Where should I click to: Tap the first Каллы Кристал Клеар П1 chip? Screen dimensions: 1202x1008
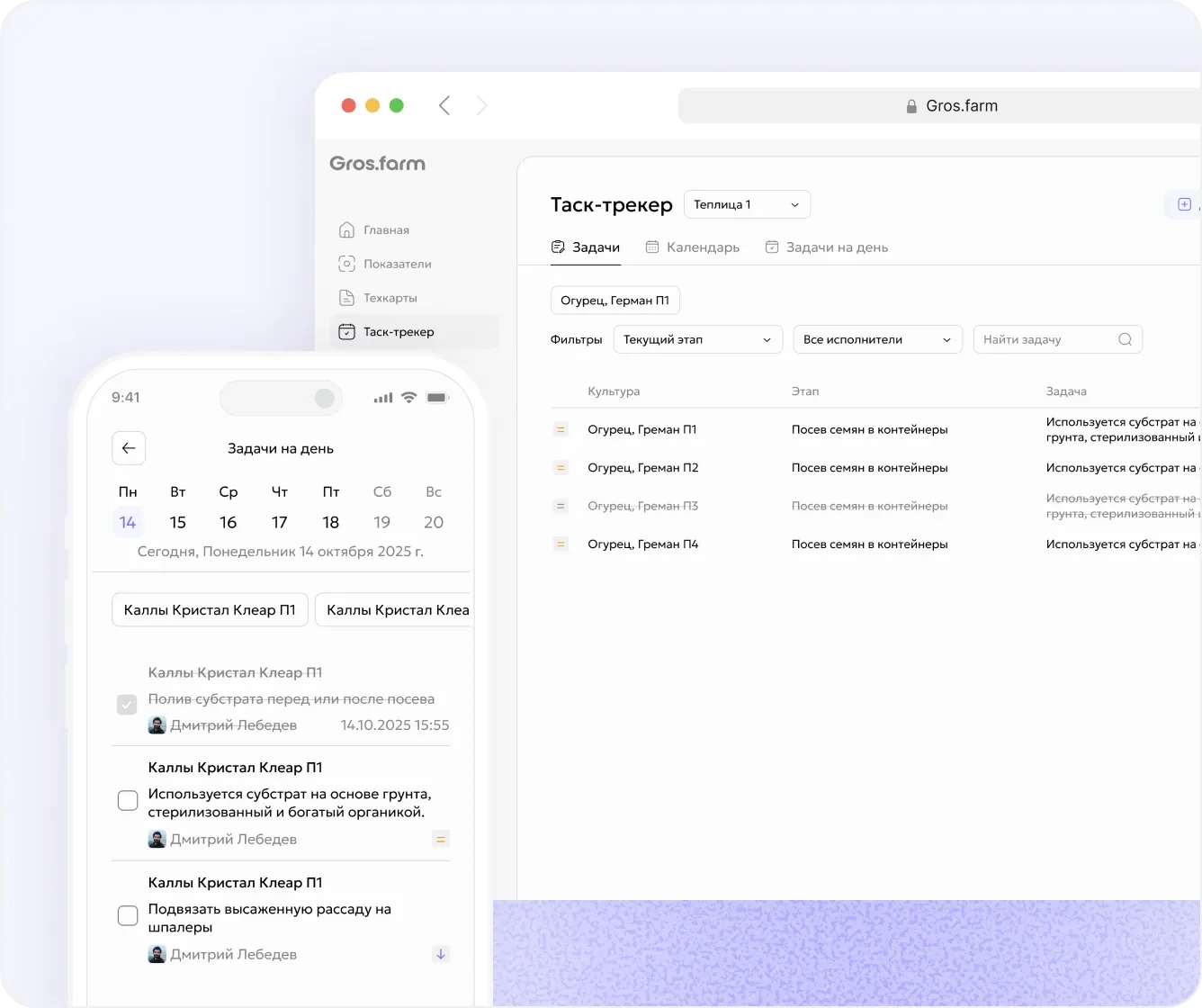click(210, 610)
